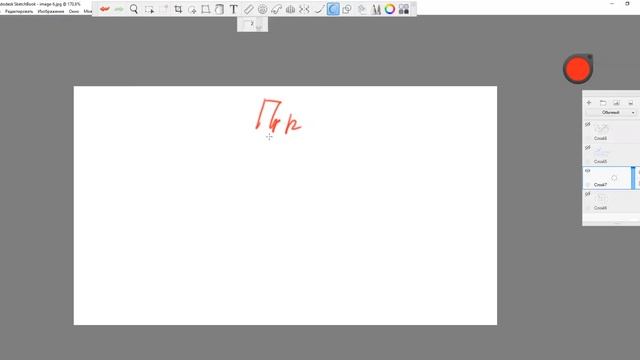Open the Perspective guides tool
Image resolution: width=640 pixels, height=360 pixels.
point(291,9)
